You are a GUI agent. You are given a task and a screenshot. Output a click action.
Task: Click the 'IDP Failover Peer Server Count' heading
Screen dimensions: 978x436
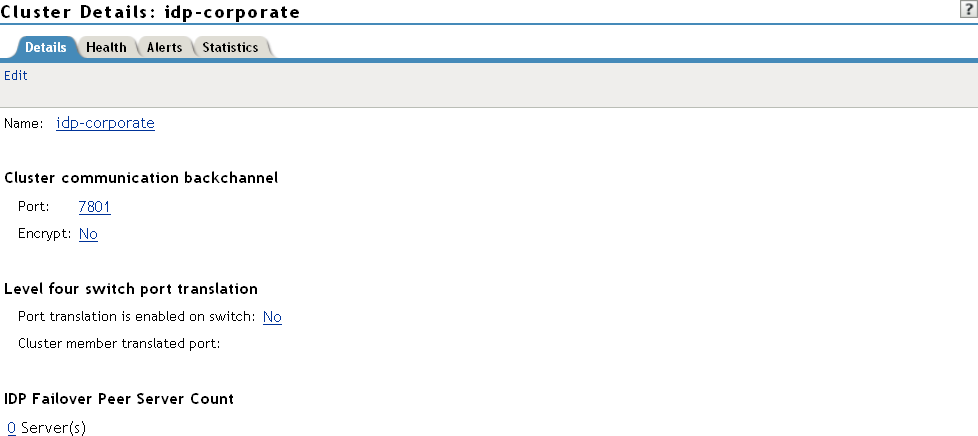tap(119, 398)
